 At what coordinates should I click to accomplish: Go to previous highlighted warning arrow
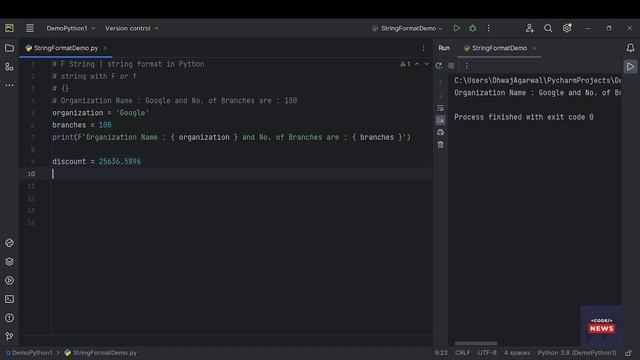[417, 64]
